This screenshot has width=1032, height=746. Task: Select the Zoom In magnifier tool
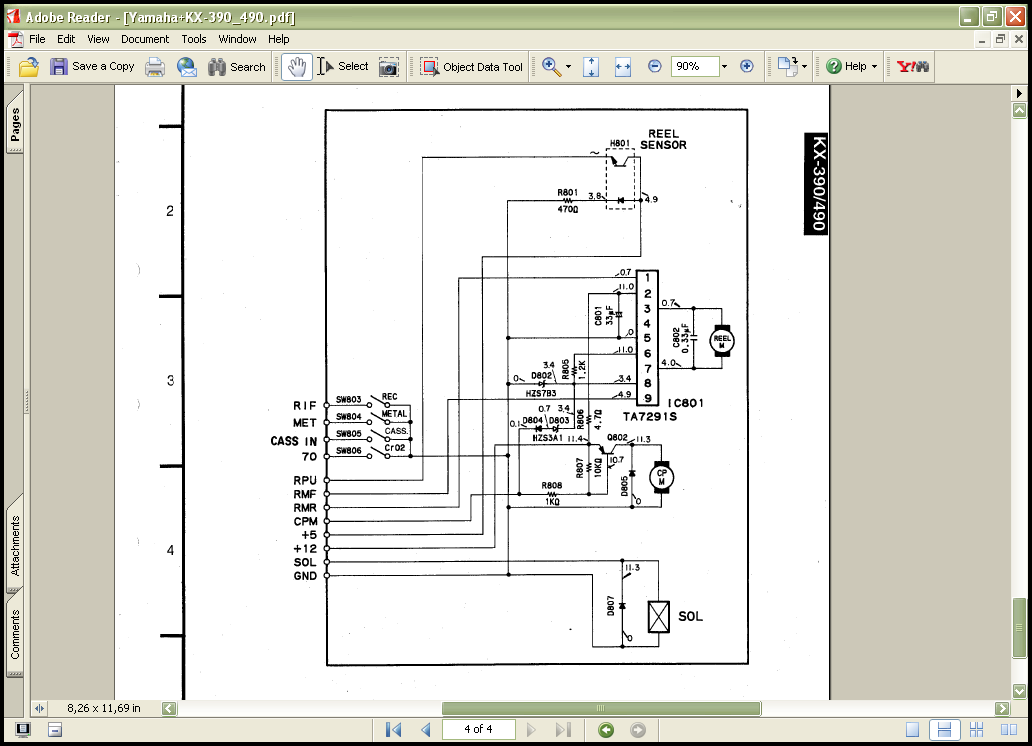(x=551, y=67)
